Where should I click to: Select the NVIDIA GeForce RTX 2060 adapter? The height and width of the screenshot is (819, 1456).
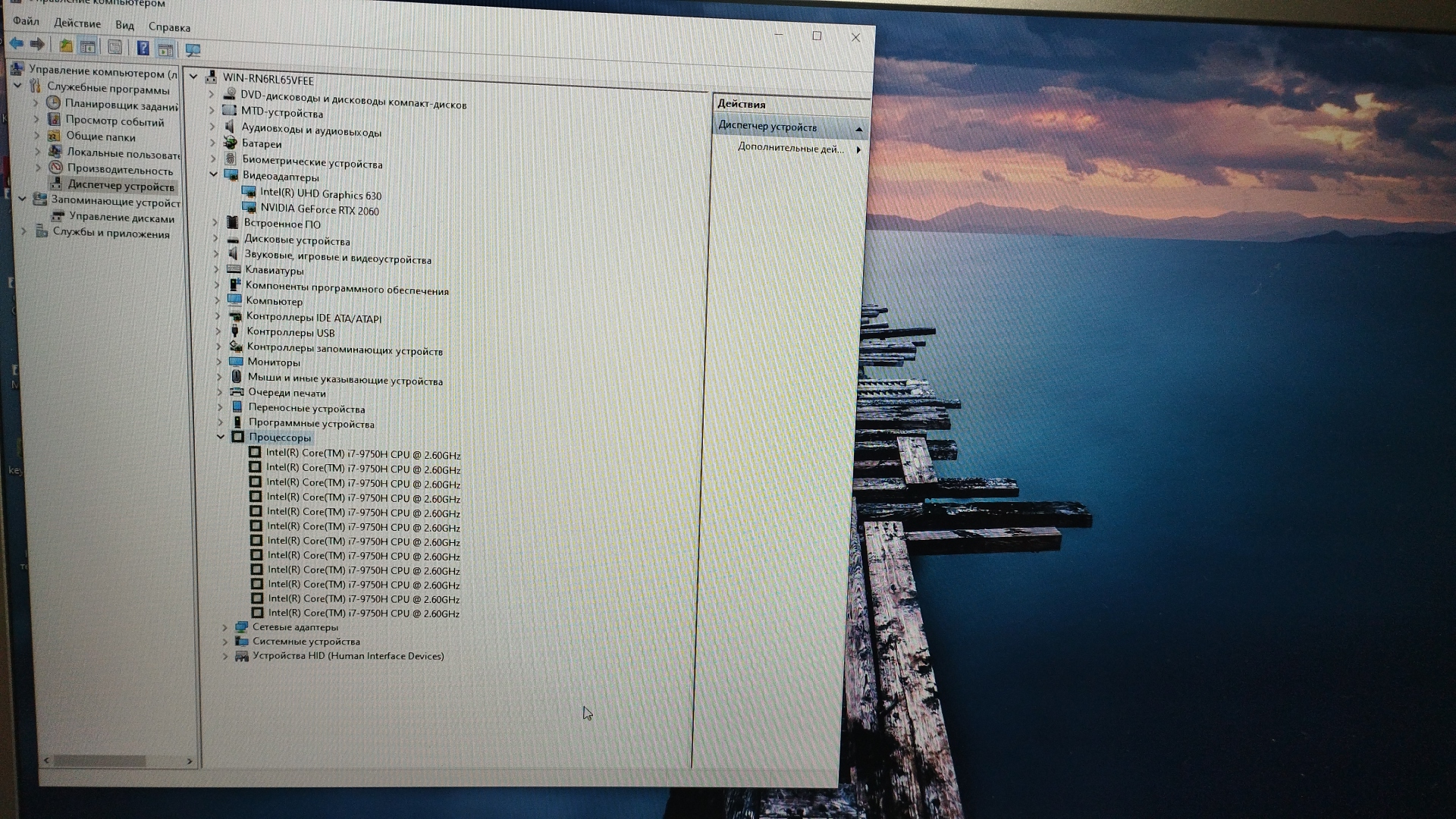tap(319, 210)
